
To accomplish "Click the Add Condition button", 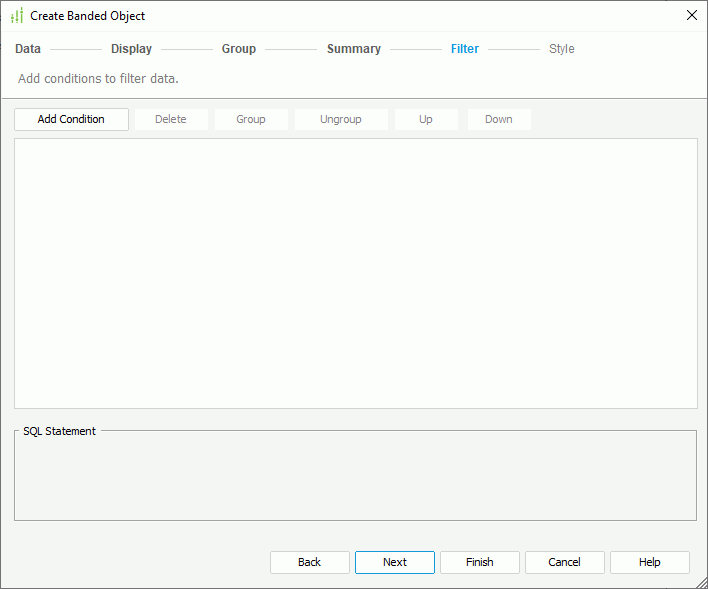I will click(71, 119).
